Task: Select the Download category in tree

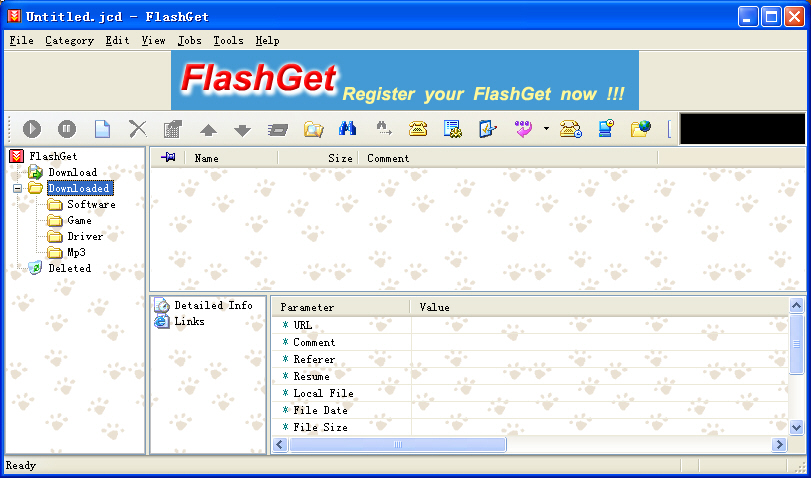Action: click(72, 172)
